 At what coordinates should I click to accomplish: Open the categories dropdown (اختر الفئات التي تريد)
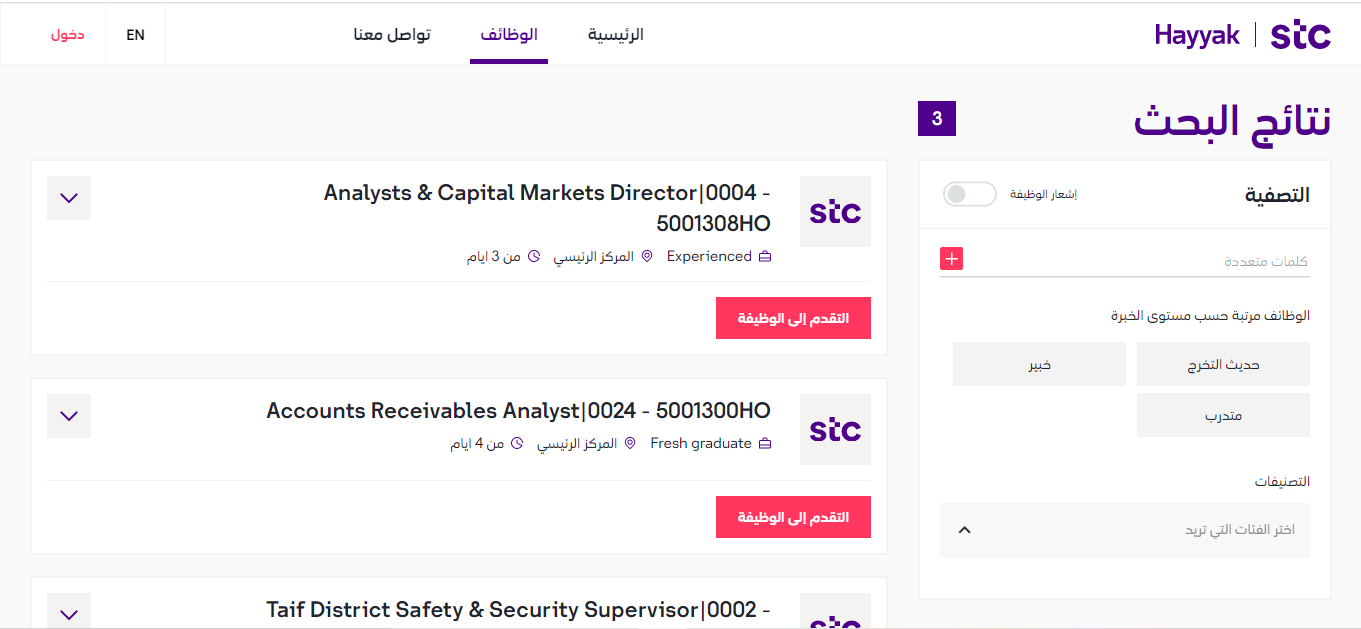[1125, 530]
